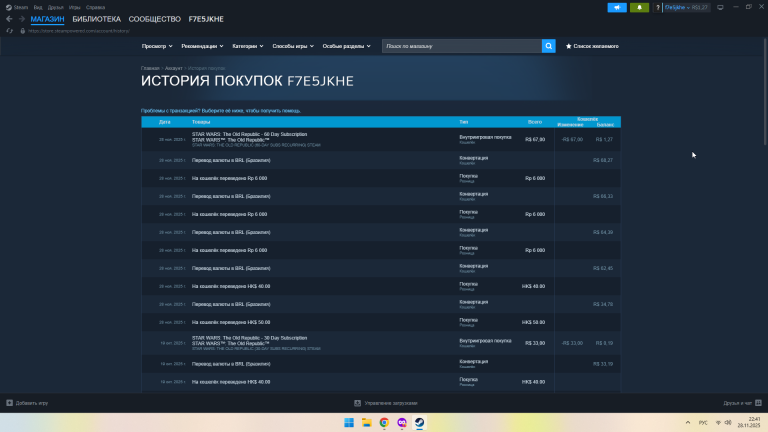The height and width of the screenshot is (432, 768).
Task: Open the taskbar clock showing 22:41
Action: [749, 422]
